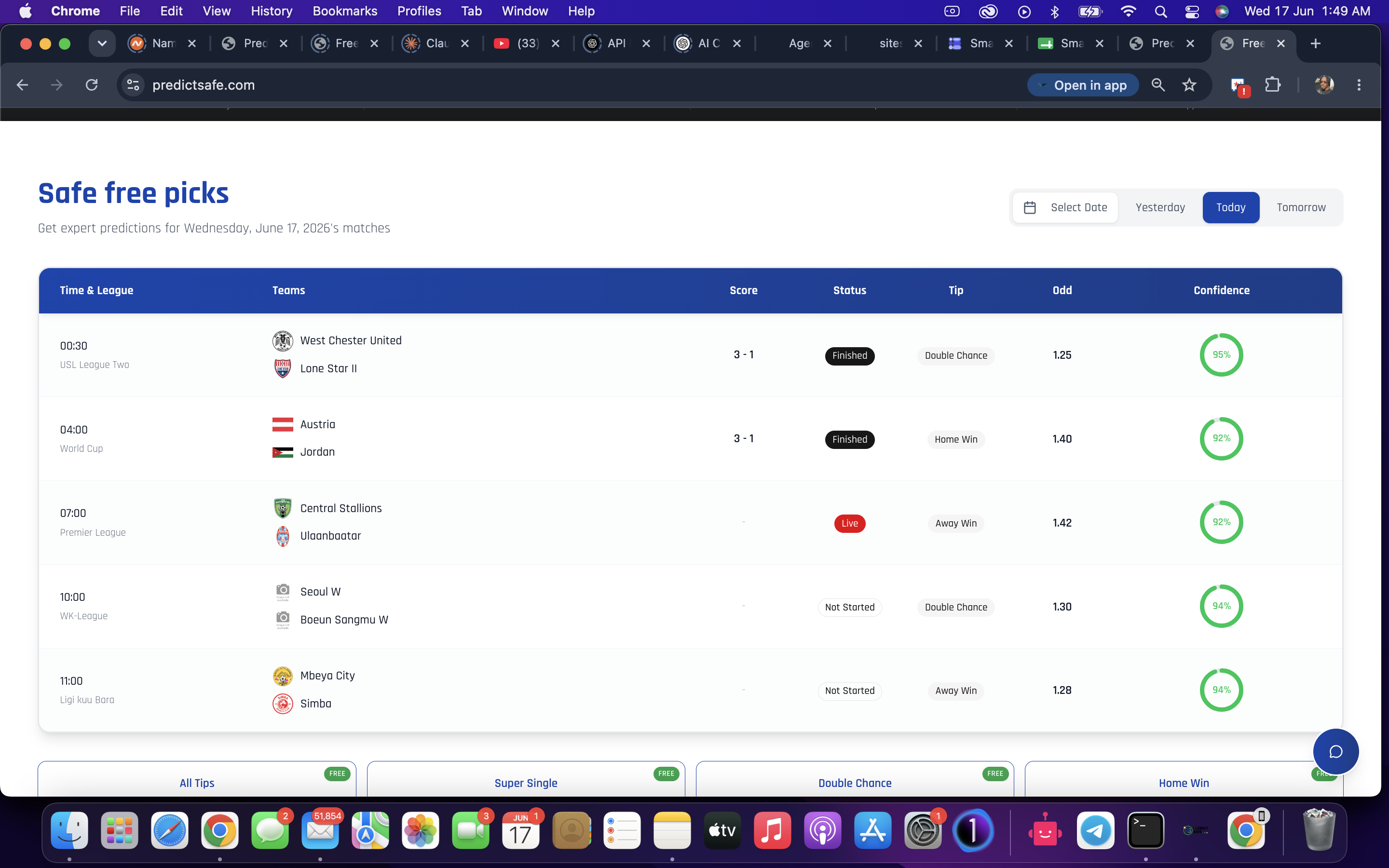This screenshot has width=1389, height=868.
Task: Open App Store from the Dock
Action: (872, 830)
